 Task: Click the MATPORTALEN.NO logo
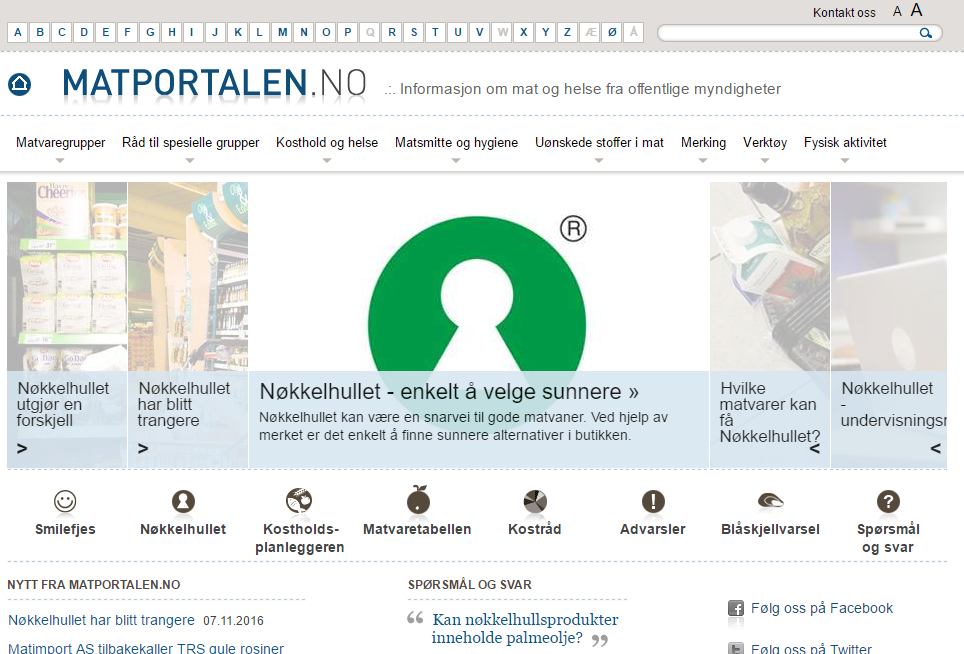pyautogui.click(x=215, y=84)
